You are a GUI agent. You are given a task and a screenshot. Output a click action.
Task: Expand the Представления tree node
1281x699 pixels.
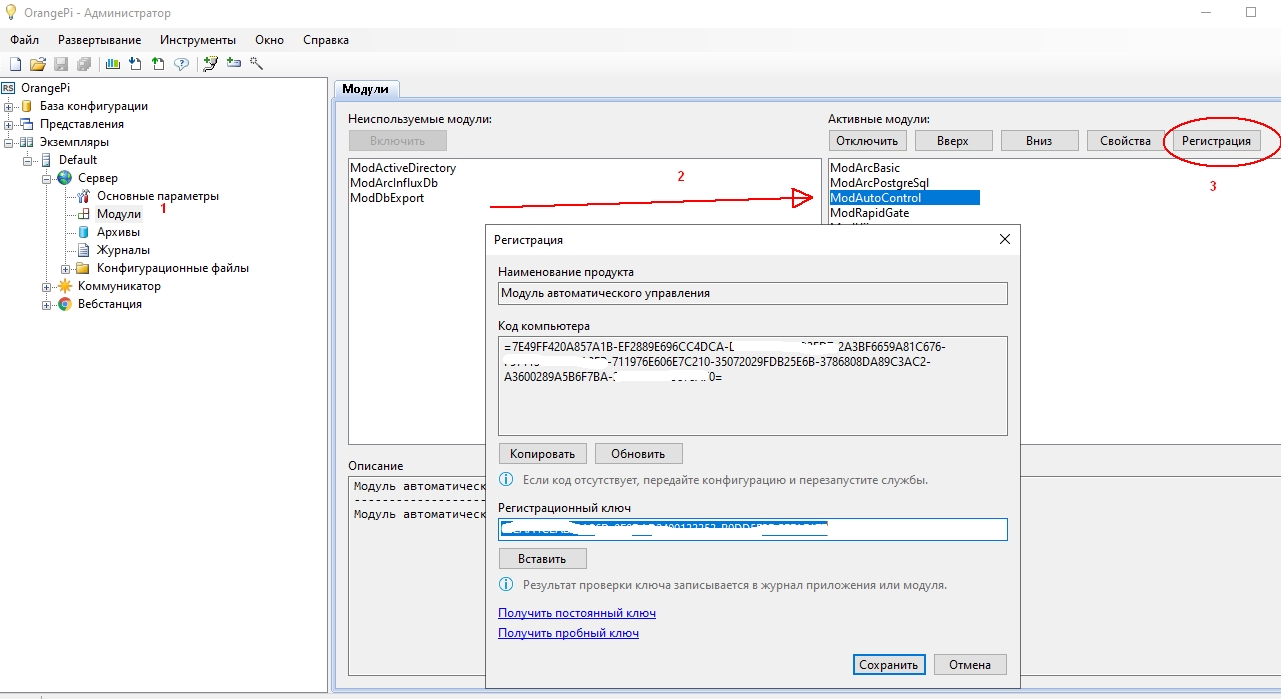[9, 125]
